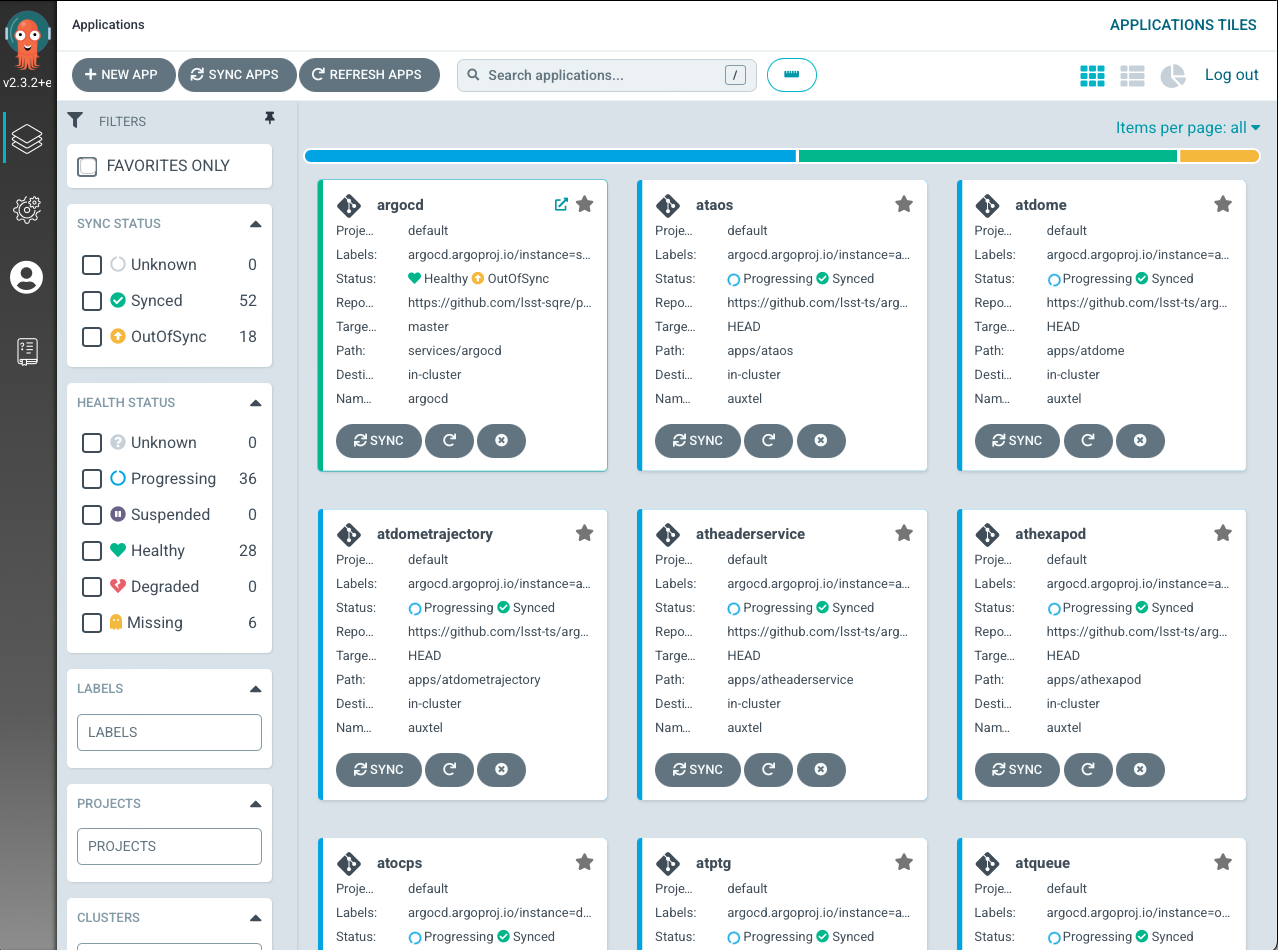Screen dimensions: 1278x950
Task: Click the Refresh Apps button
Action: 369,75
